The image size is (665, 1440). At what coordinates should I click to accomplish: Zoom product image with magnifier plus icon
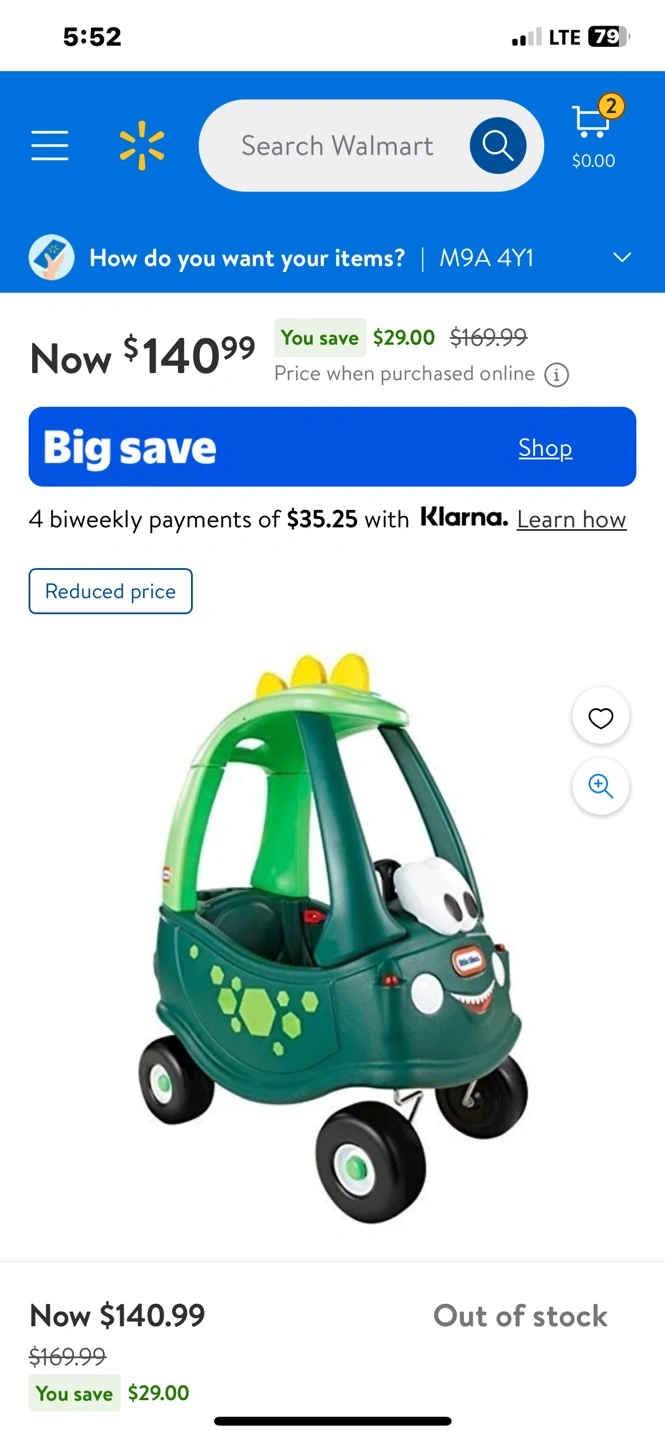(601, 786)
